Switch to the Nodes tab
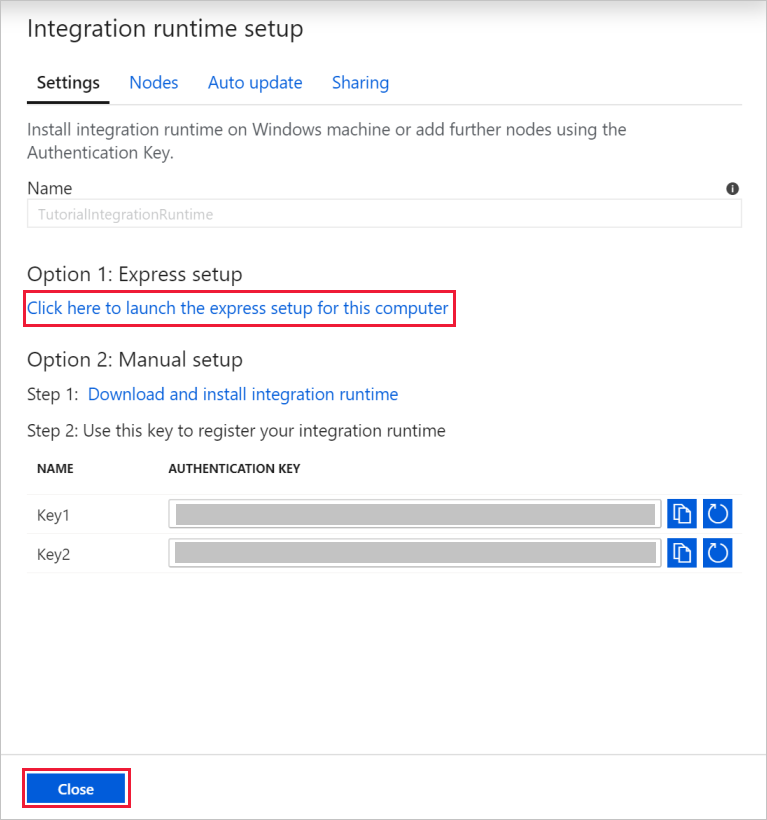Image resolution: width=767 pixels, height=820 pixels. (153, 83)
